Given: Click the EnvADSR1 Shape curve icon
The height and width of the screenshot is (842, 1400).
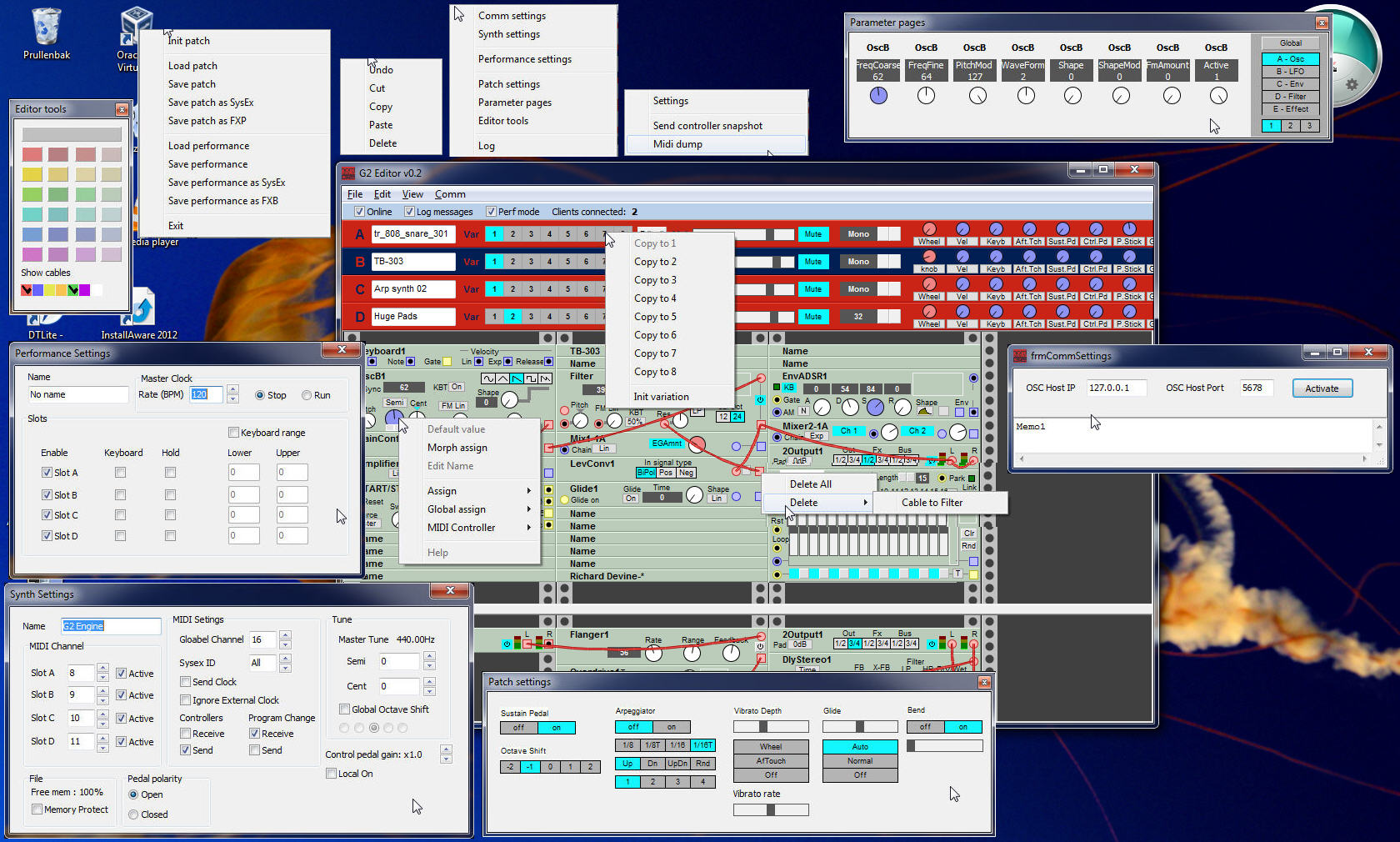Looking at the screenshot, I should click(925, 411).
